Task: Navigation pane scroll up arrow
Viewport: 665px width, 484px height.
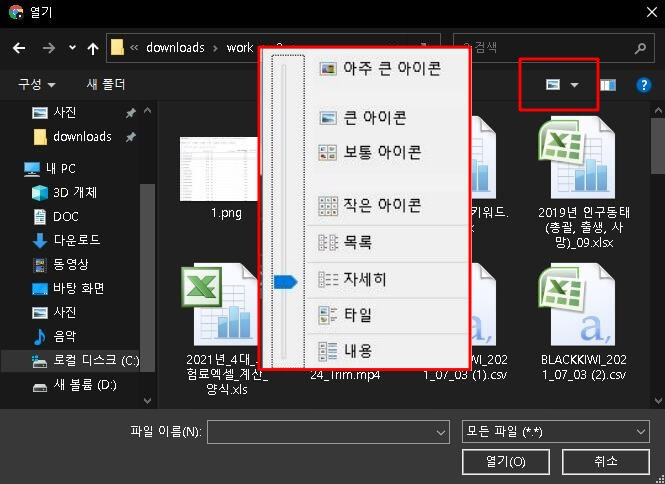Action: point(148,111)
